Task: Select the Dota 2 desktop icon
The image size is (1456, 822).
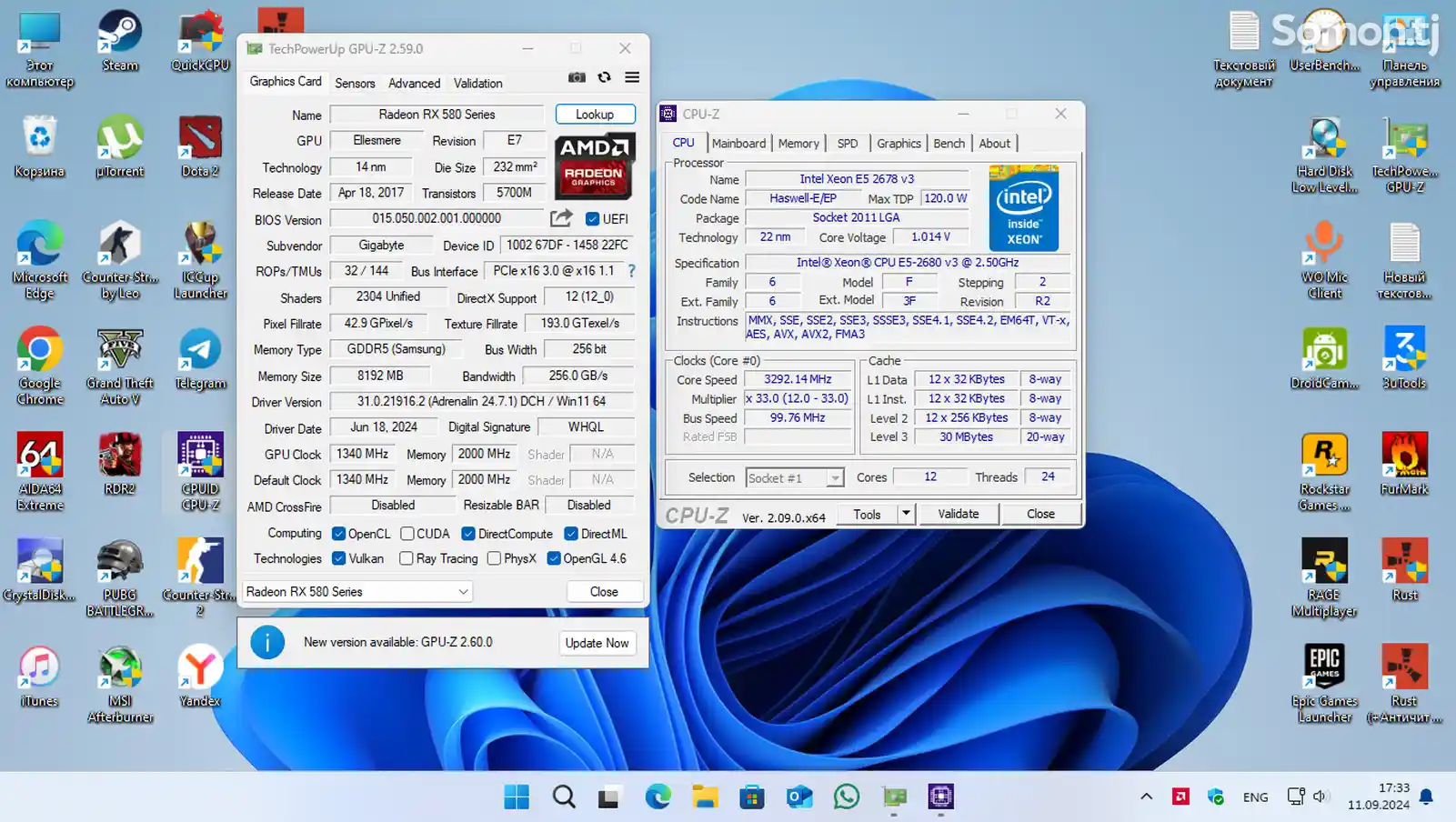Action: pyautogui.click(x=200, y=146)
